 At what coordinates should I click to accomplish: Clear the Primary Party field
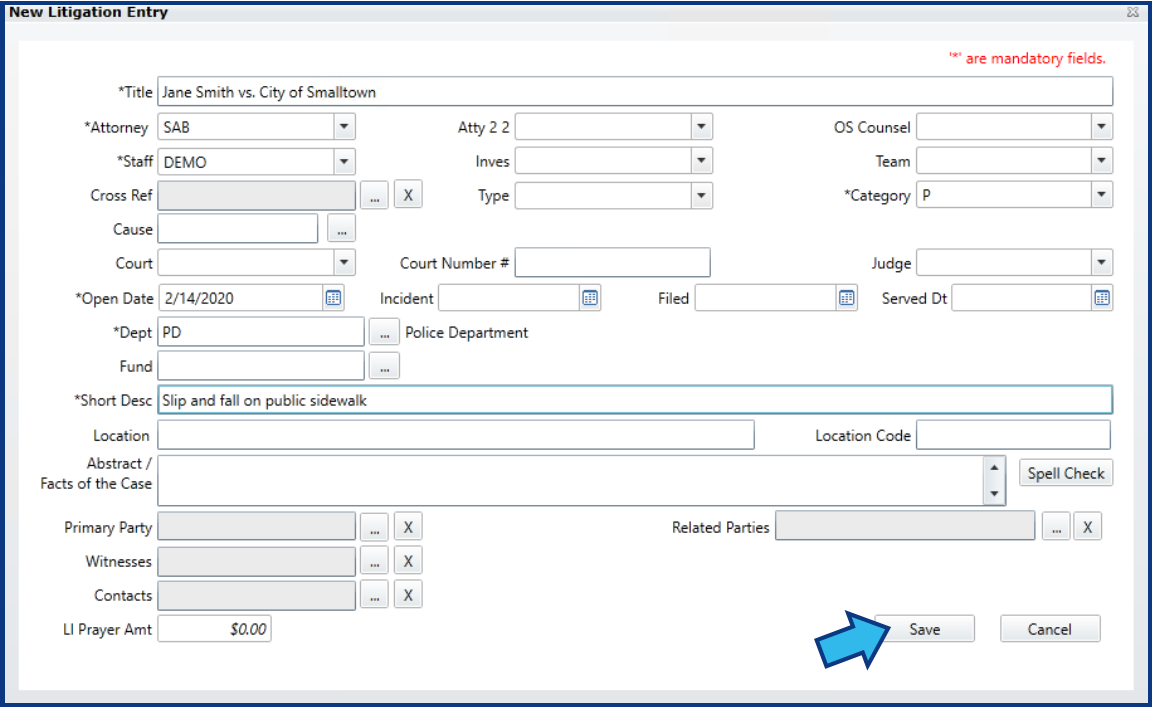click(x=408, y=527)
